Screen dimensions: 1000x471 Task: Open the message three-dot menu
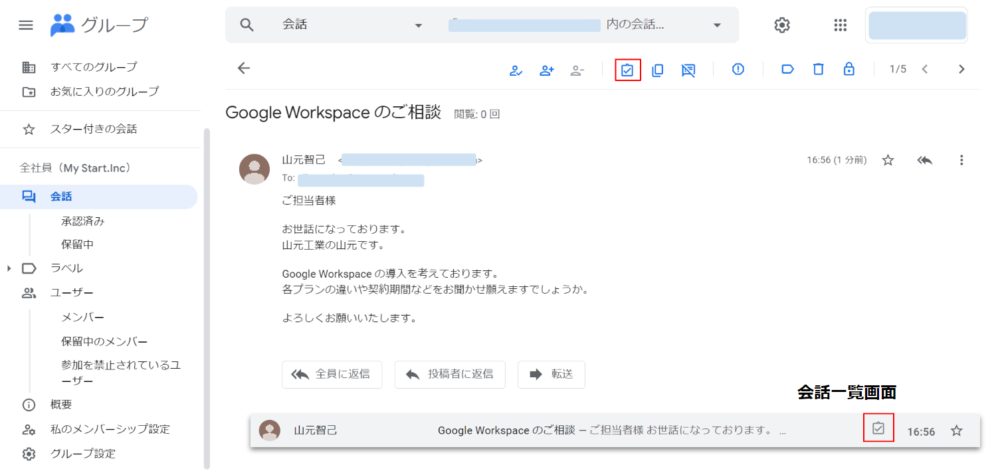(962, 161)
